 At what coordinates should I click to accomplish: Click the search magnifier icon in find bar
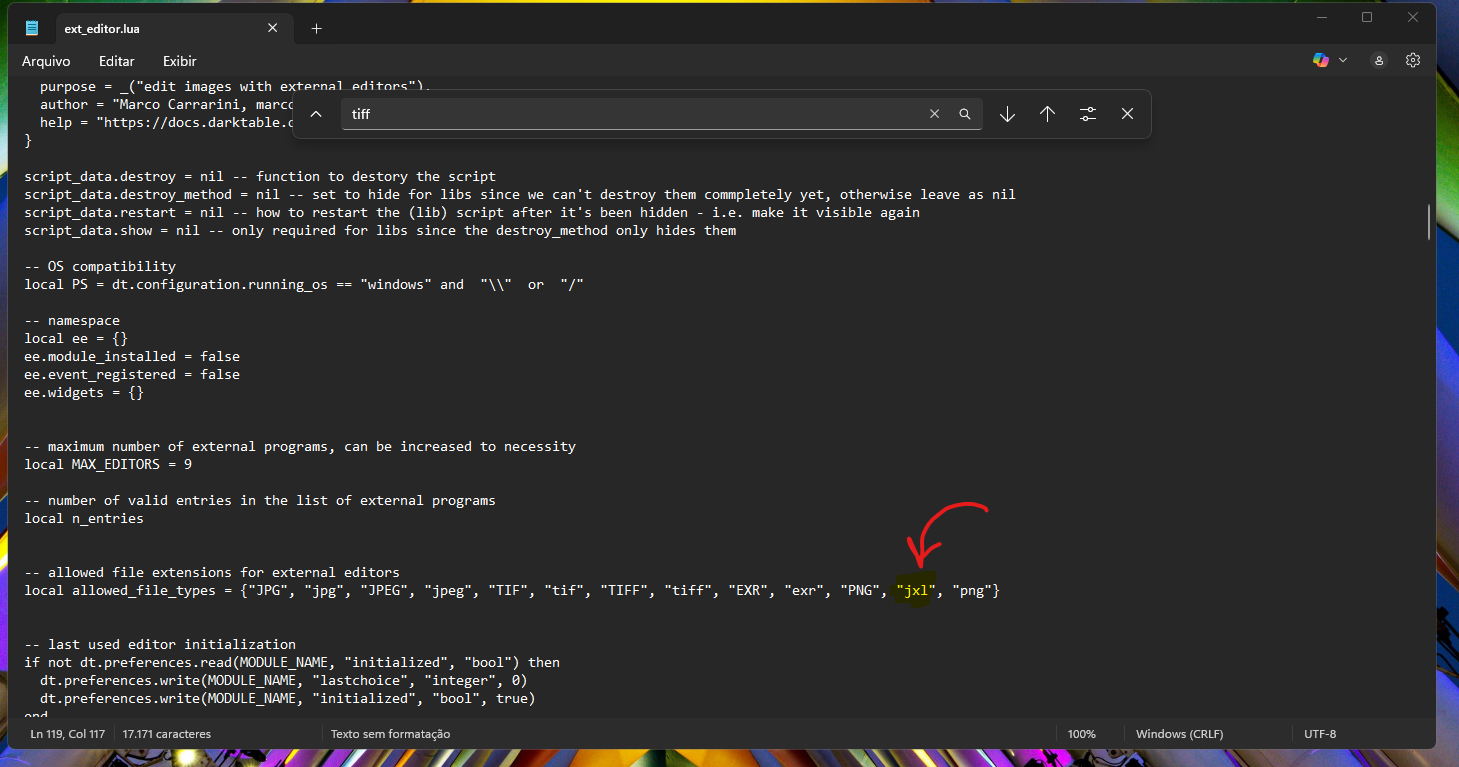(965, 114)
